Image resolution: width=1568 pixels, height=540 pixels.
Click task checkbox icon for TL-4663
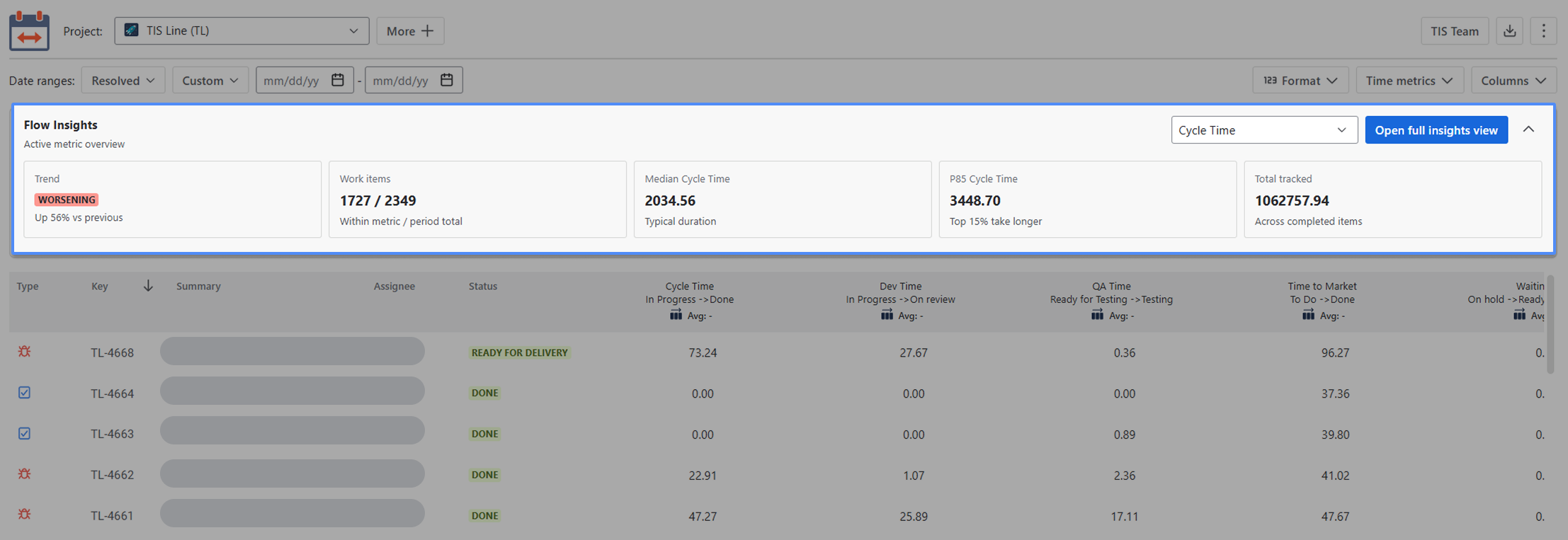click(x=25, y=434)
